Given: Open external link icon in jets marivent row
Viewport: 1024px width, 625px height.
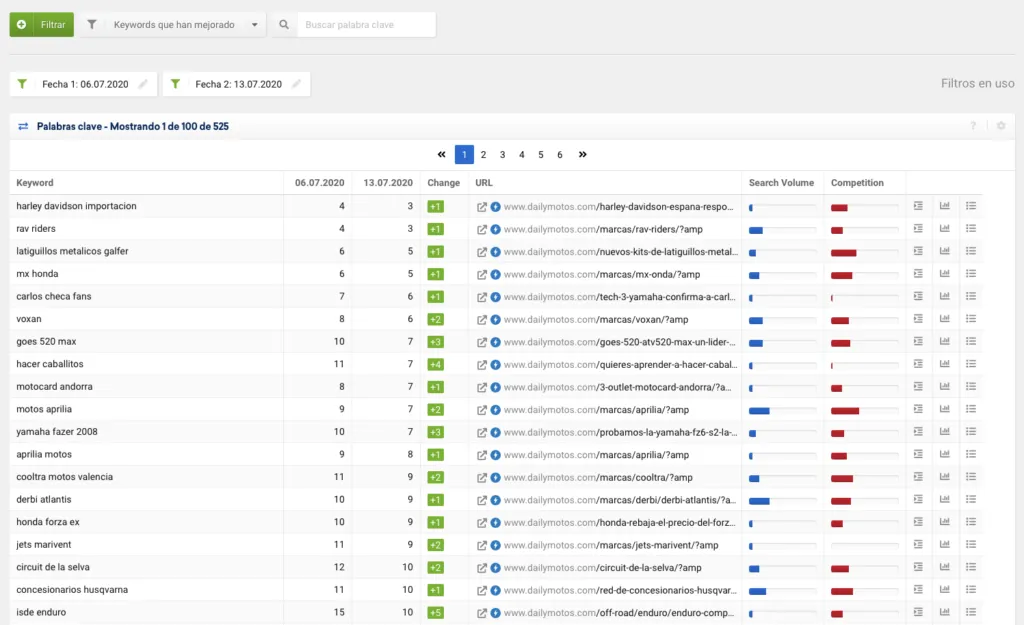Looking at the screenshot, I should (x=481, y=545).
